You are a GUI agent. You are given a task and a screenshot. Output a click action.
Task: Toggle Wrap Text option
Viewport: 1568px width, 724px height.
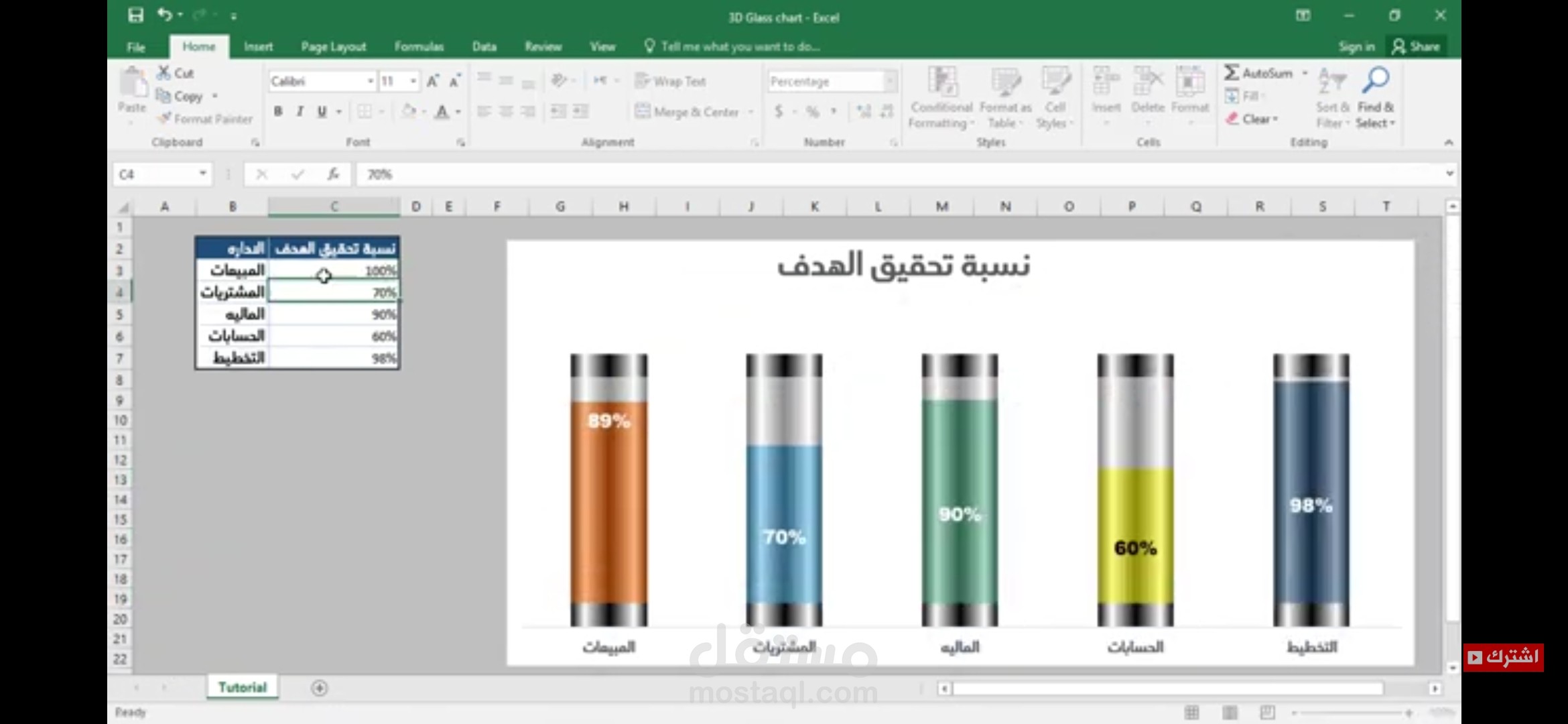pos(671,81)
